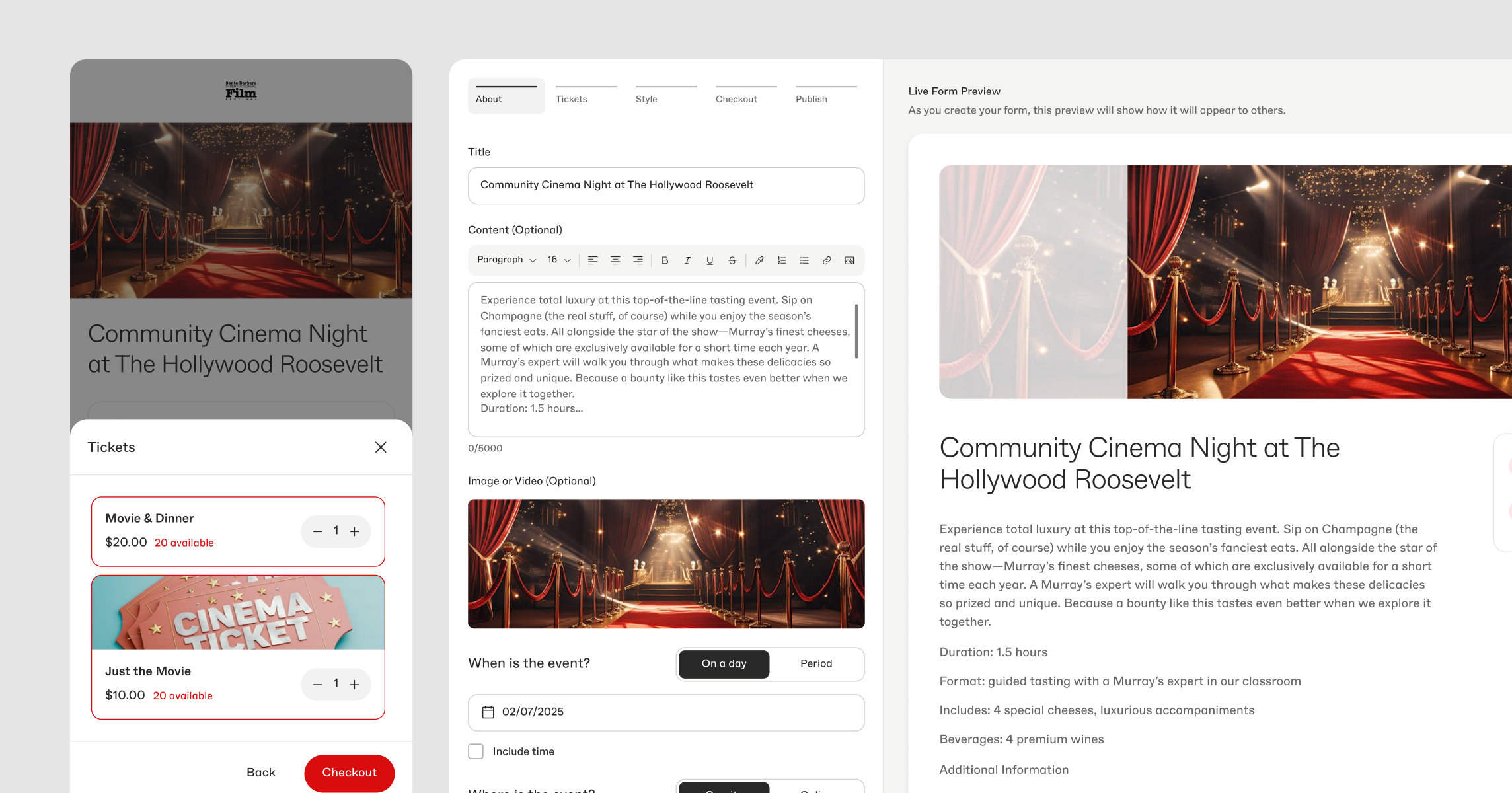Click 'Includes: 4 special cheeses' line
Viewport: 1512px width, 793px height.
tap(1097, 710)
